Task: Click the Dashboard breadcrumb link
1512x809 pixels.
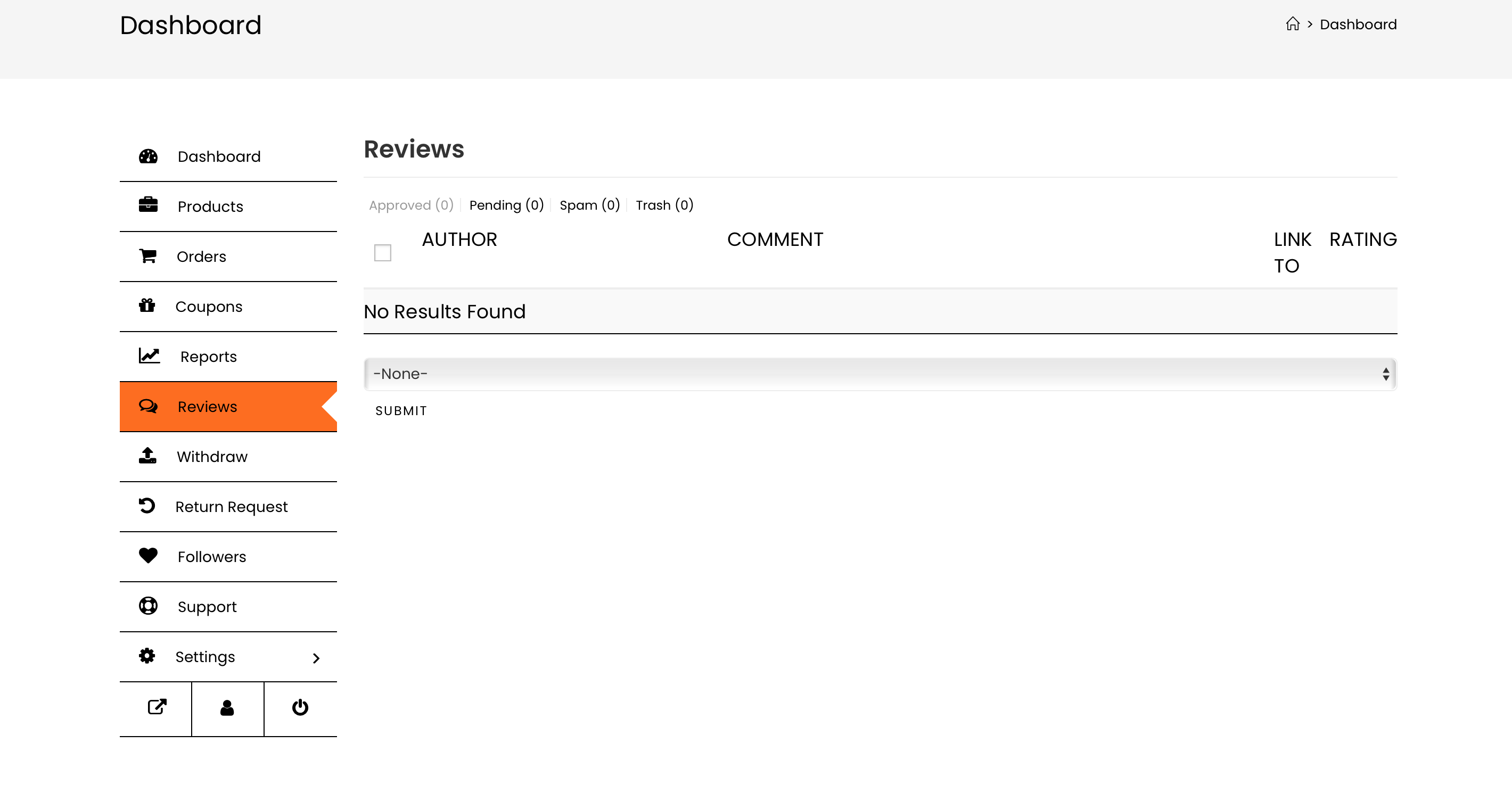Action: tap(1358, 24)
